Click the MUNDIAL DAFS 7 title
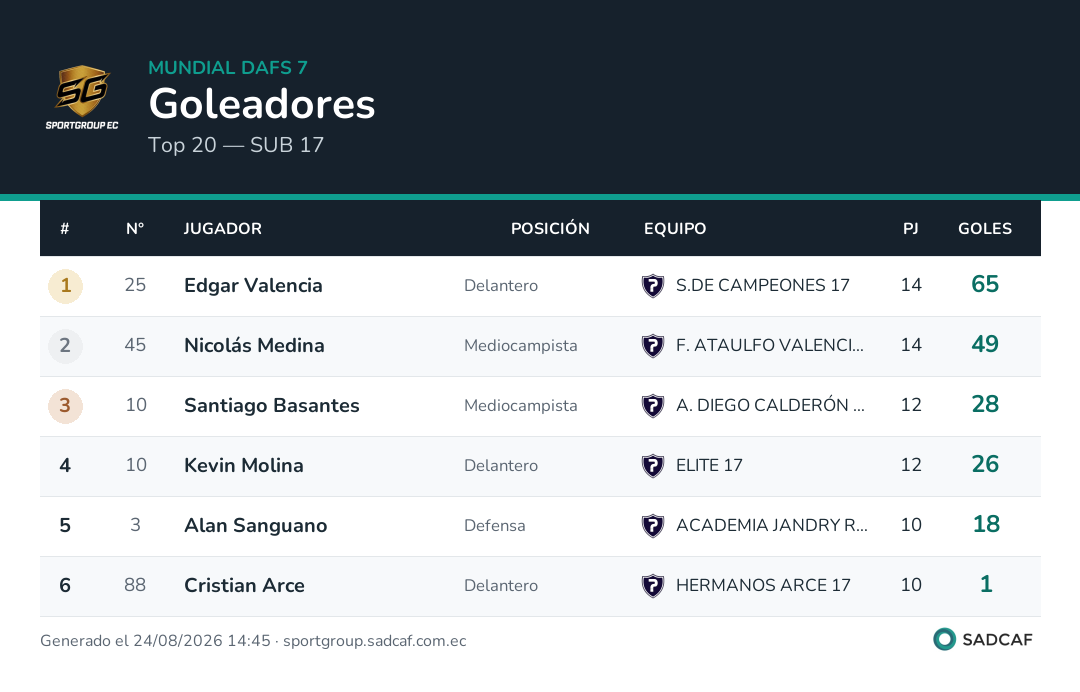The width and height of the screenshot is (1080, 692). pyautogui.click(x=228, y=67)
